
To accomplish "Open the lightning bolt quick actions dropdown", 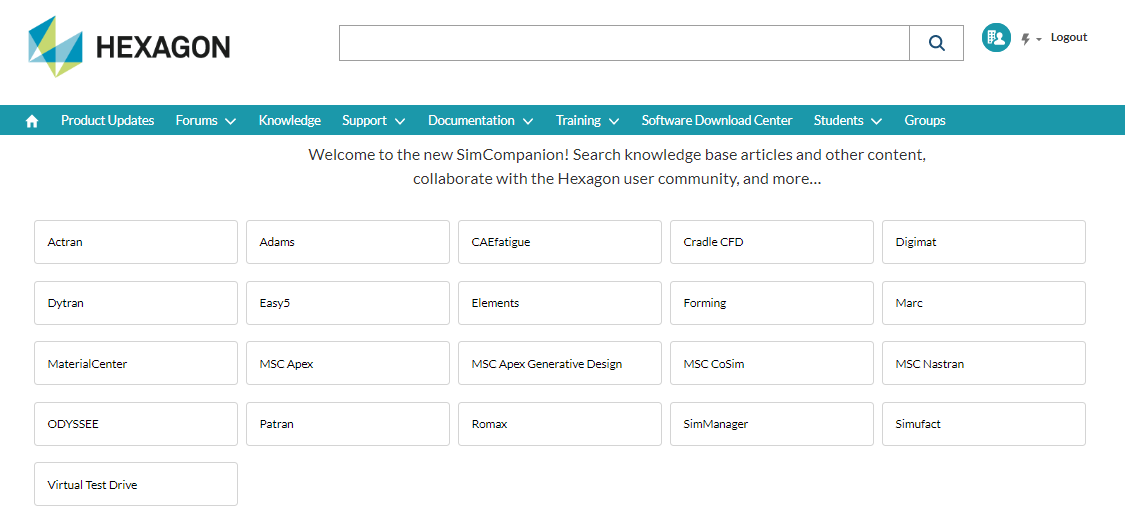I will tap(1031, 39).
